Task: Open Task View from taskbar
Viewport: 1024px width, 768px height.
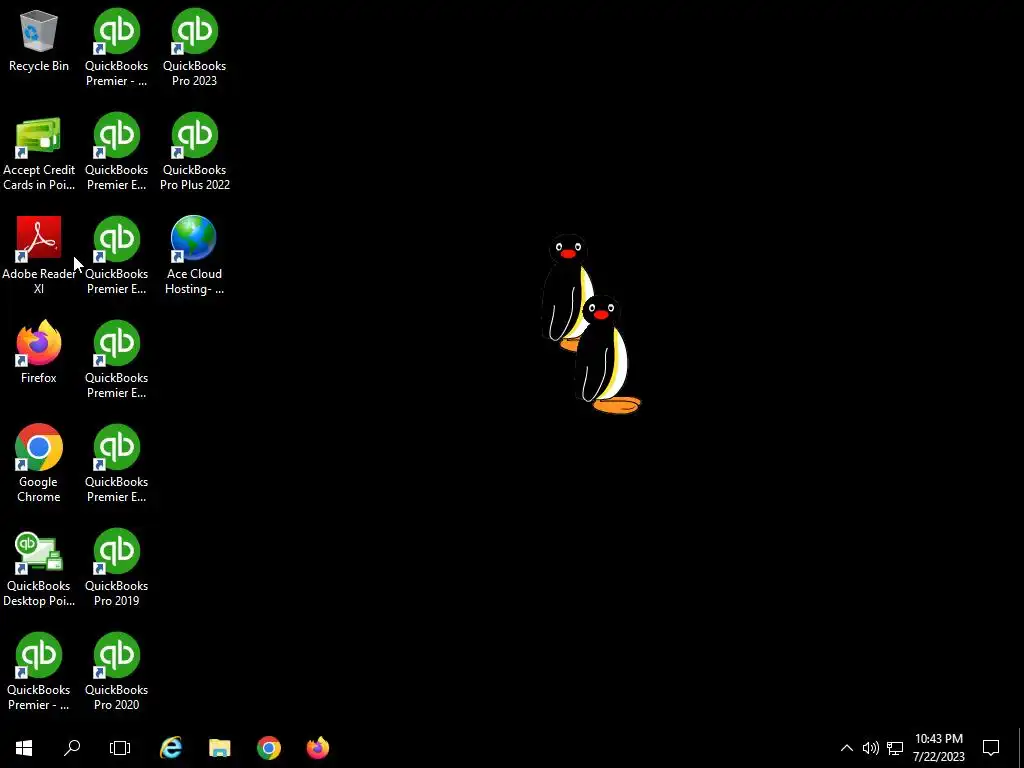Action: pyautogui.click(x=120, y=748)
